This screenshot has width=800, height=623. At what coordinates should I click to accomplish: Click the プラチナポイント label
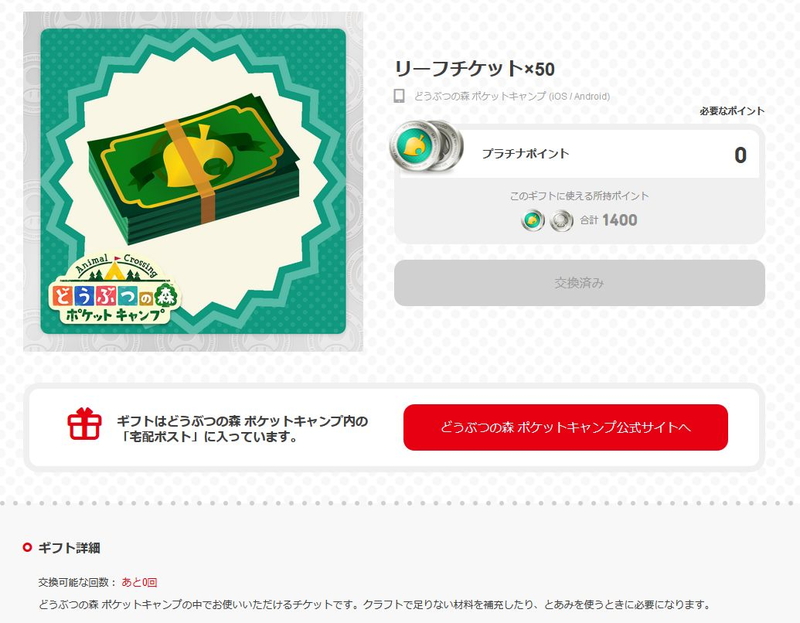pyautogui.click(x=526, y=154)
